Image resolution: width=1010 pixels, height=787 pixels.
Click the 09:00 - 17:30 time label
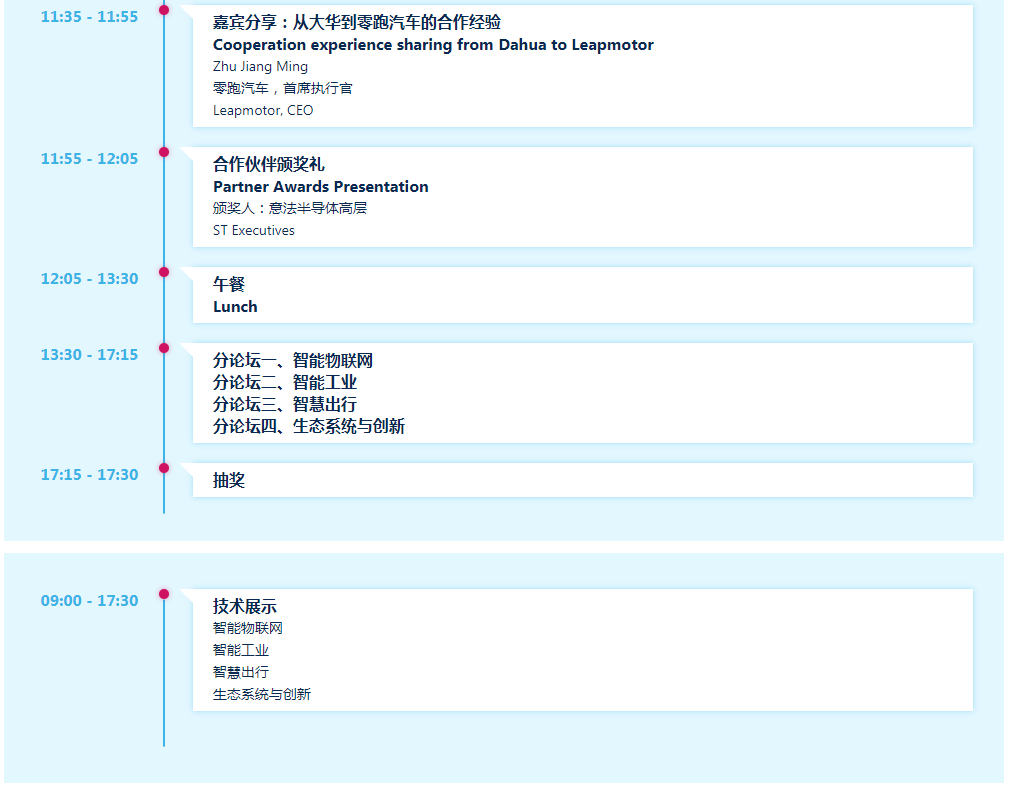click(x=89, y=601)
